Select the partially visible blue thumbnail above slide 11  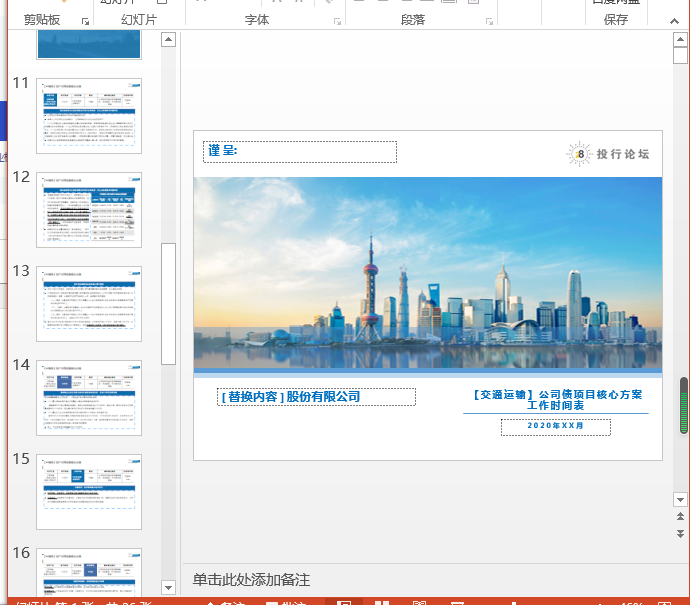tap(89, 44)
